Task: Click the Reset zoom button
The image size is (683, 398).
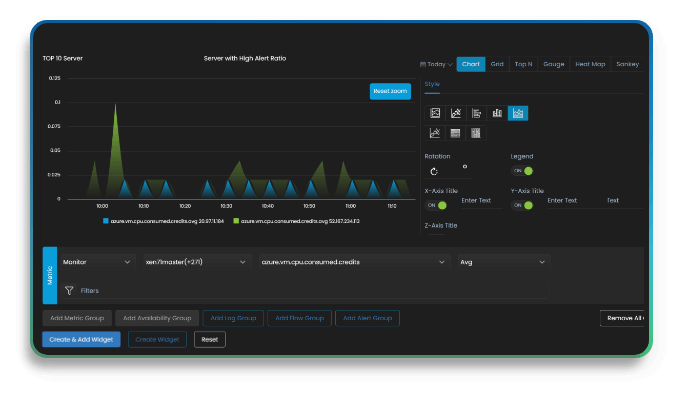Action: point(390,91)
